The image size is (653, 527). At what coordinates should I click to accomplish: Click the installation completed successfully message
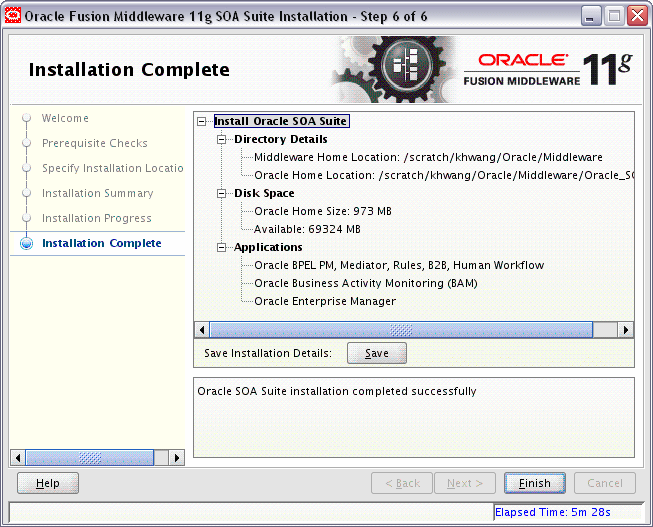tap(336, 392)
